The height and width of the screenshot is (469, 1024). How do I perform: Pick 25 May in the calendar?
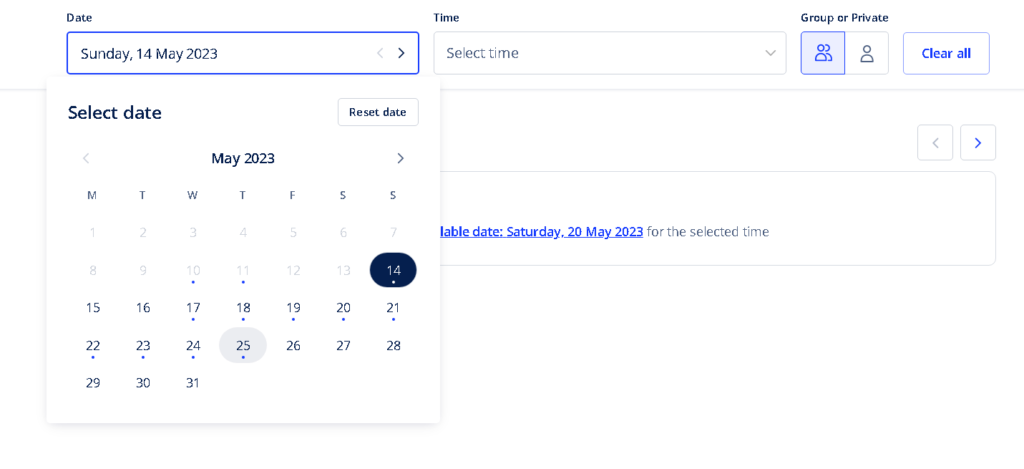(x=243, y=346)
